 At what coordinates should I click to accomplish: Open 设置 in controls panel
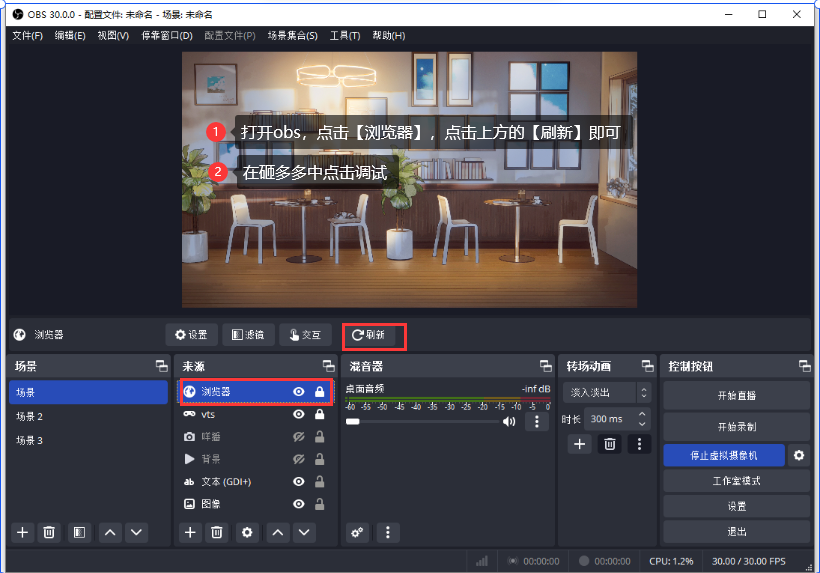[x=736, y=506]
